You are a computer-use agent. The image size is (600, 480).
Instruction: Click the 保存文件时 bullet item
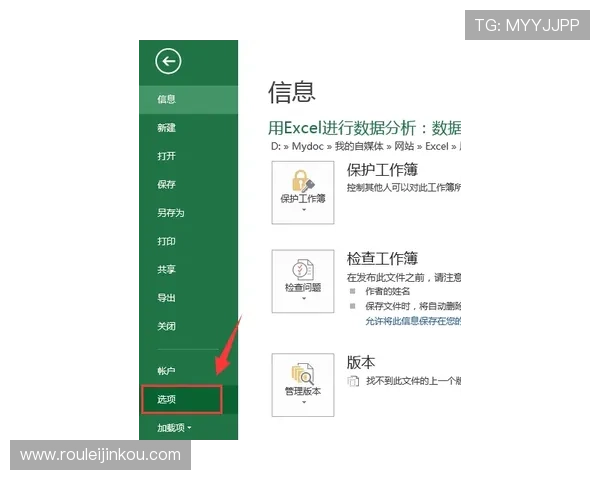(413, 306)
